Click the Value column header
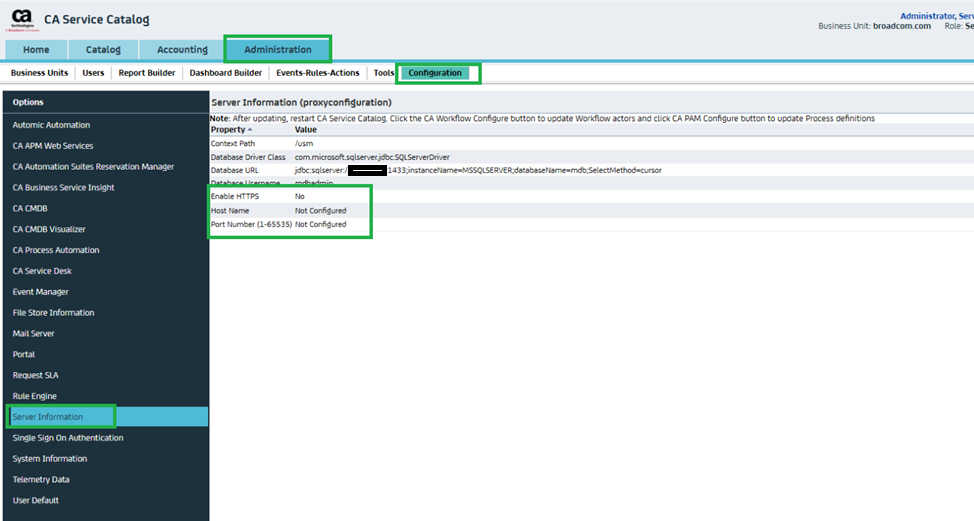The image size is (974, 521). coord(306,130)
